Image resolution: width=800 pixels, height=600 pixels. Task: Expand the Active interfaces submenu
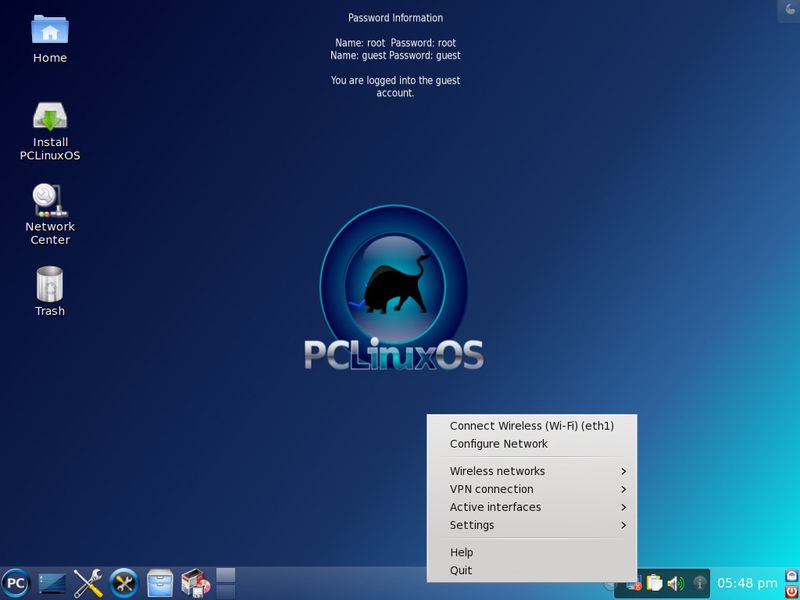[x=532, y=507]
